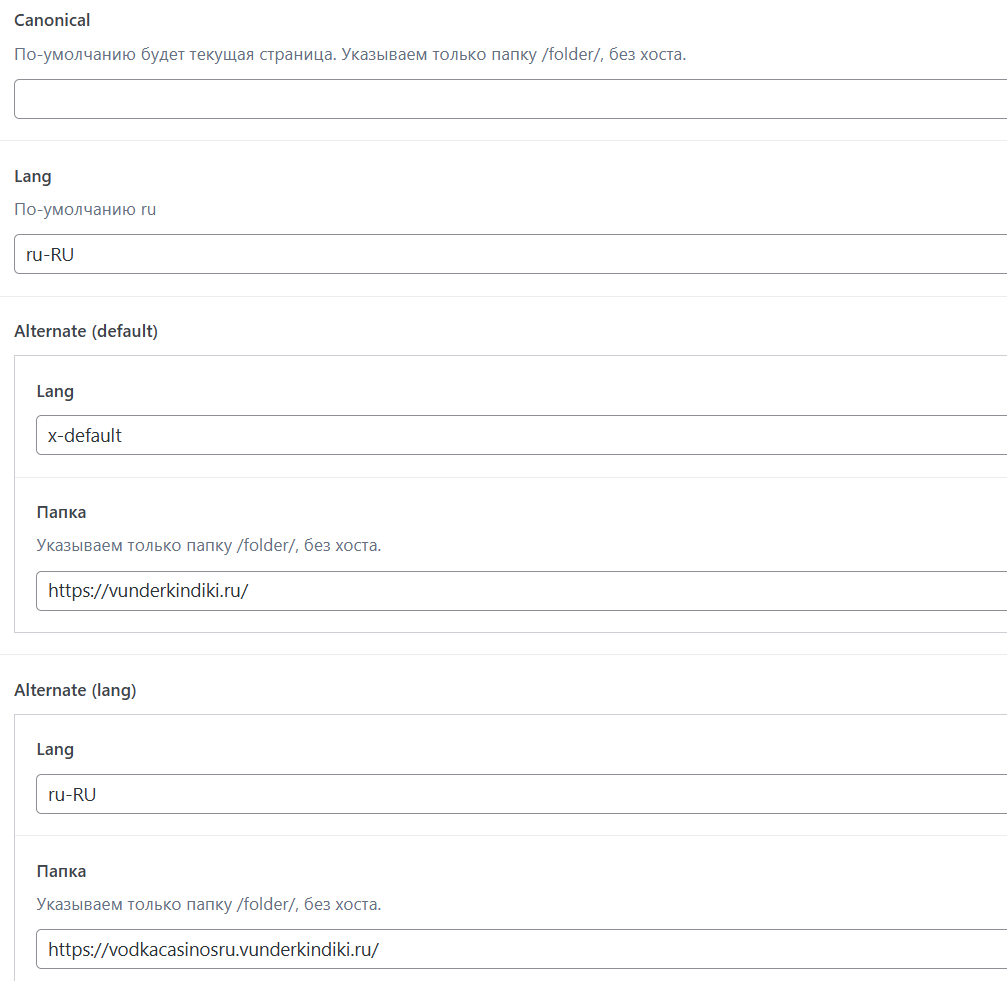Click the Canonical hint about текущая страница
The height and width of the screenshot is (981, 1007).
350,54
